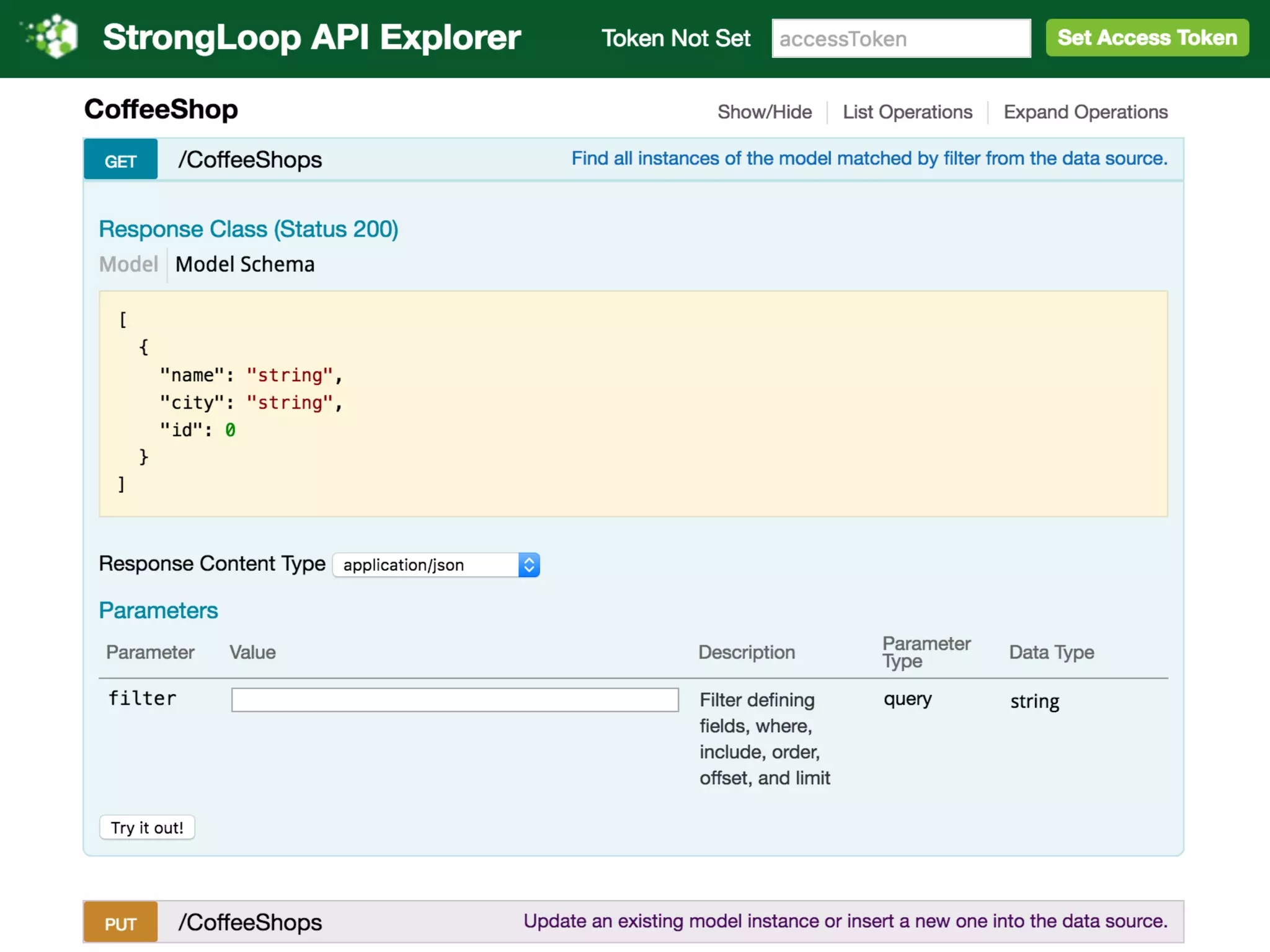
Task: Click the List Operations link
Action: coord(907,112)
